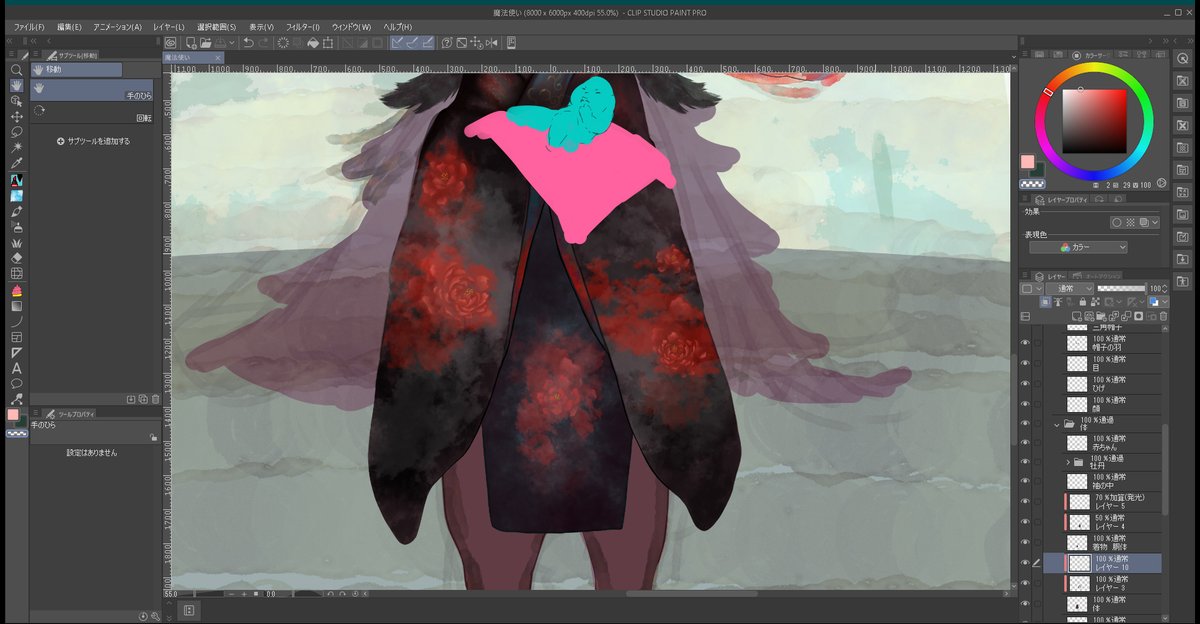Viewport: 1200px width, 624px height.
Task: Select the Eyedropper tool
Action: (x=16, y=163)
